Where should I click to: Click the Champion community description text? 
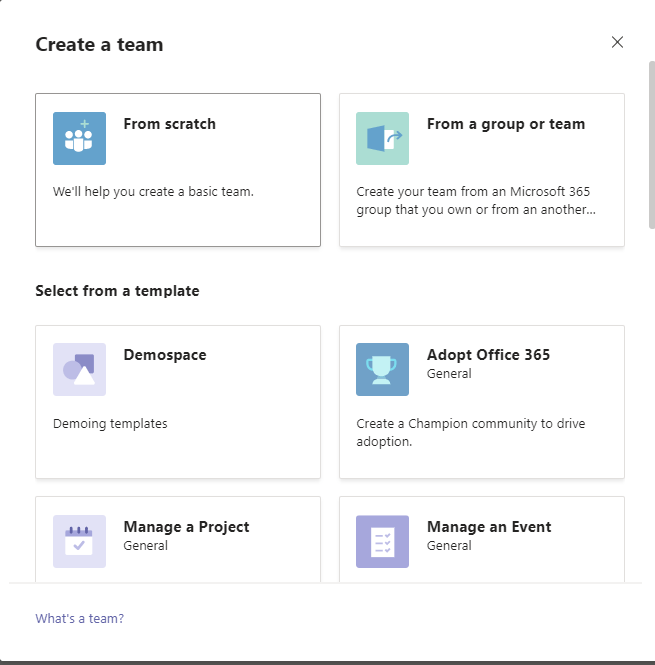pos(470,432)
